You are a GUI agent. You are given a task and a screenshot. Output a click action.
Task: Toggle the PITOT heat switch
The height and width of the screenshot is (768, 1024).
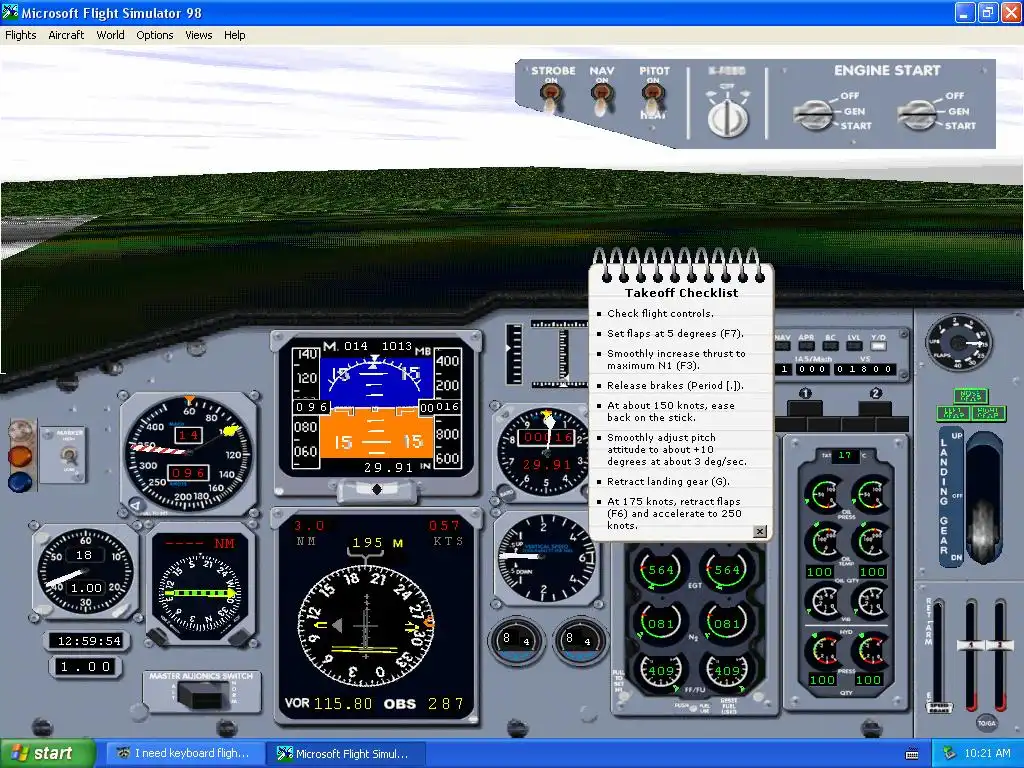click(x=653, y=99)
